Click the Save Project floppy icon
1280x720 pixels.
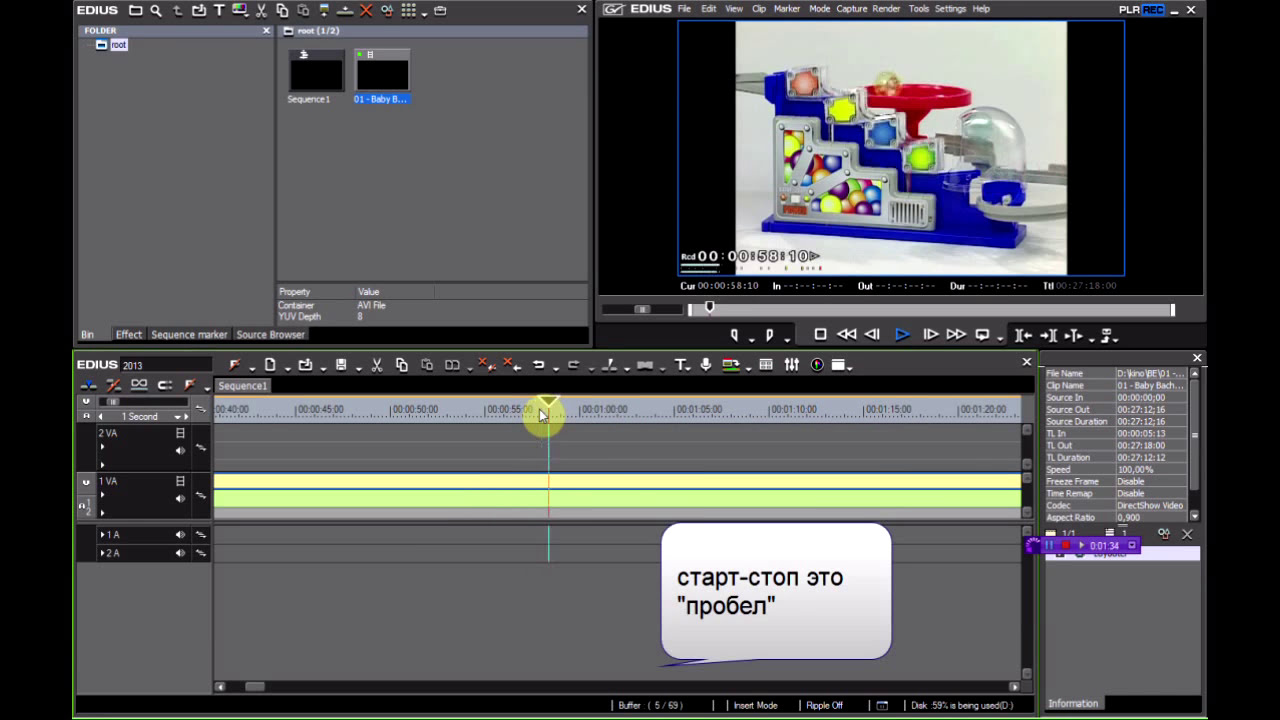(x=340, y=365)
